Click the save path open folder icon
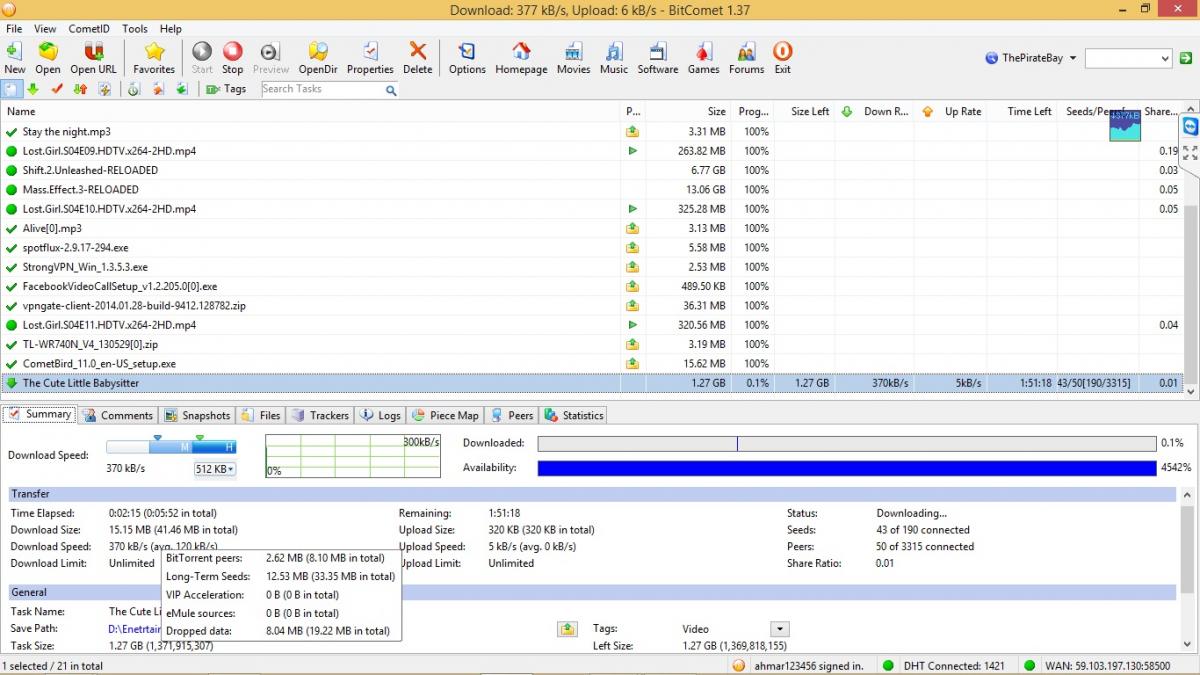1200x675 pixels. 567,629
